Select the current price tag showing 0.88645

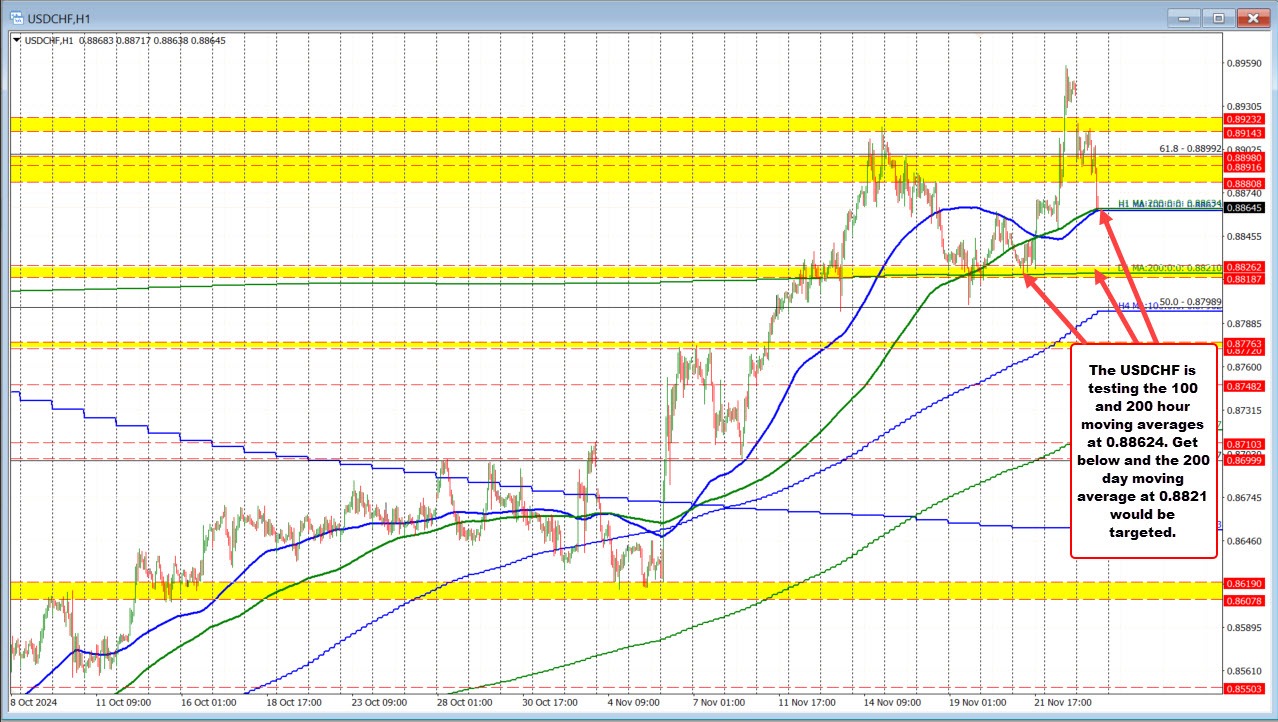[x=1244, y=207]
